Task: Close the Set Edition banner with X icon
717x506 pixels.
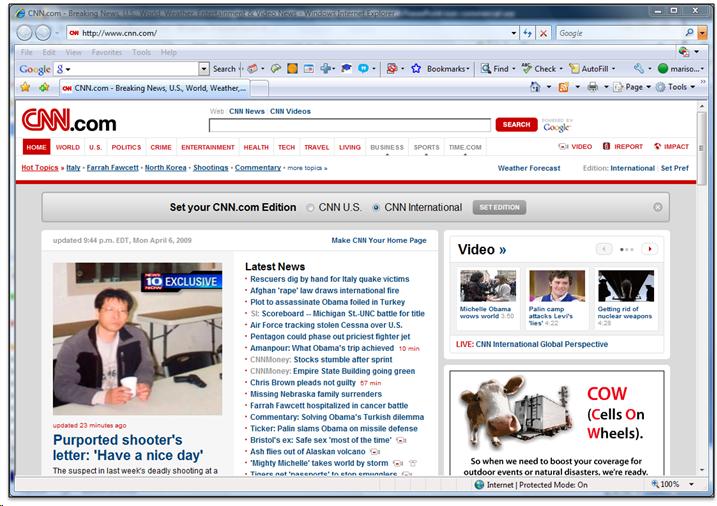Action: 658,207
